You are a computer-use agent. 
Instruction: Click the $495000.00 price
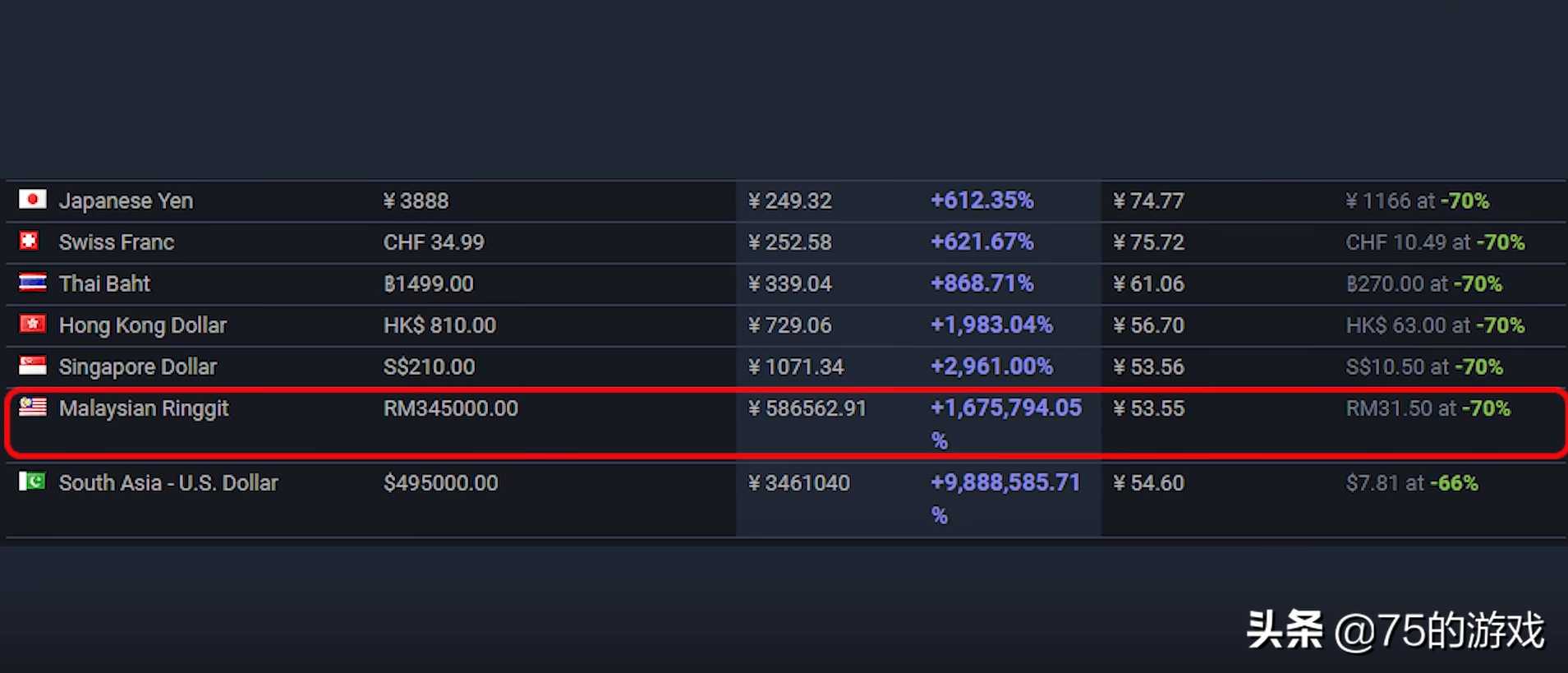click(440, 483)
